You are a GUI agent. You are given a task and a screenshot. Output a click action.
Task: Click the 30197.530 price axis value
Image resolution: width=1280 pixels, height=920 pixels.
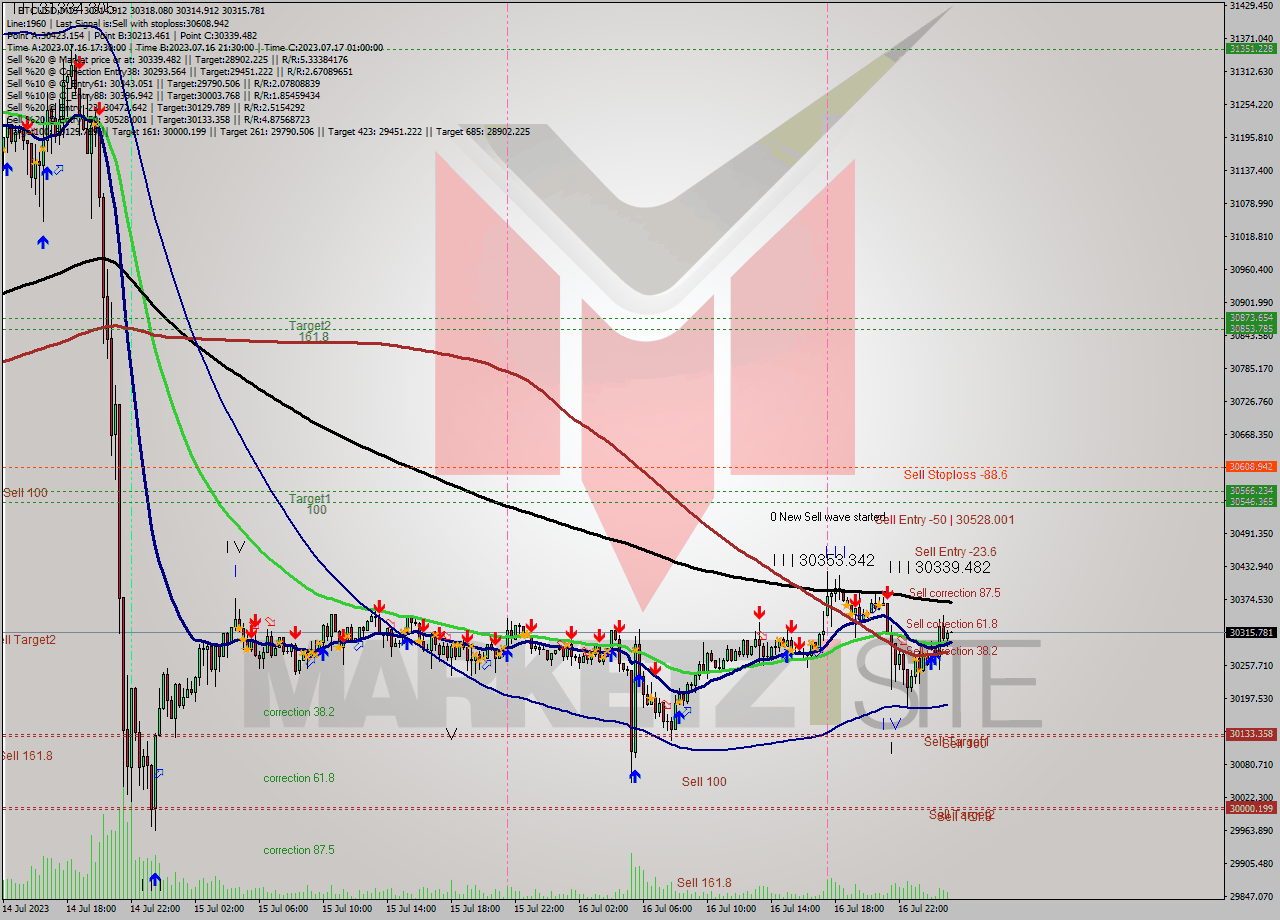(x=1250, y=698)
